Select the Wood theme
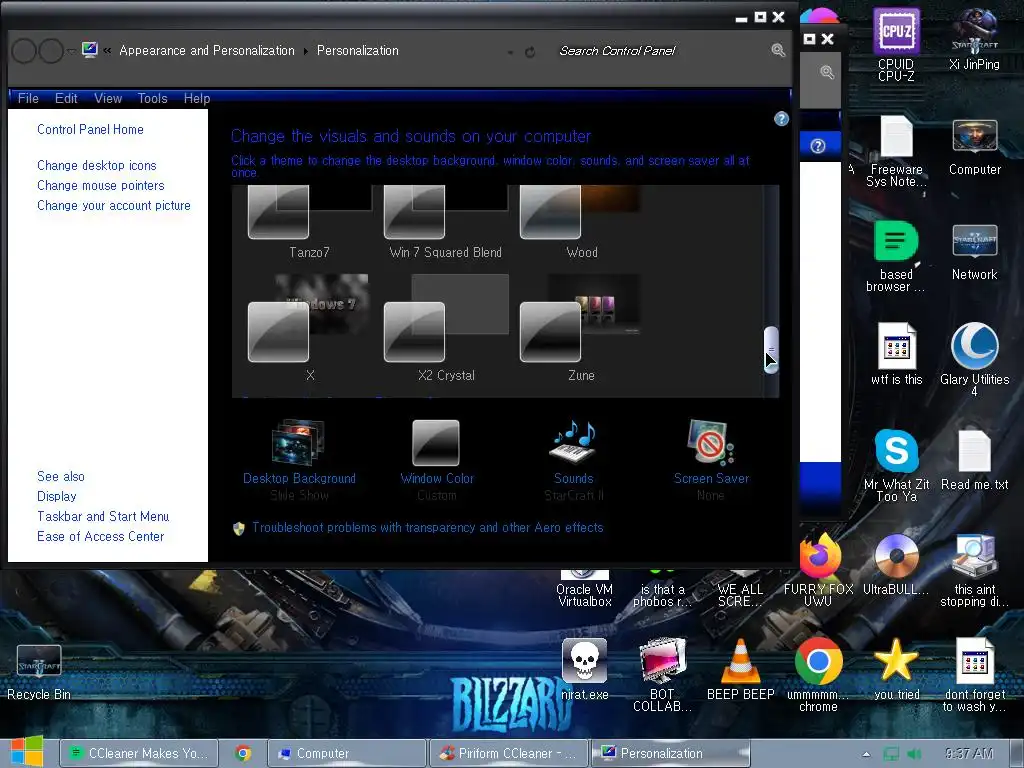1024x768 pixels. click(581, 222)
